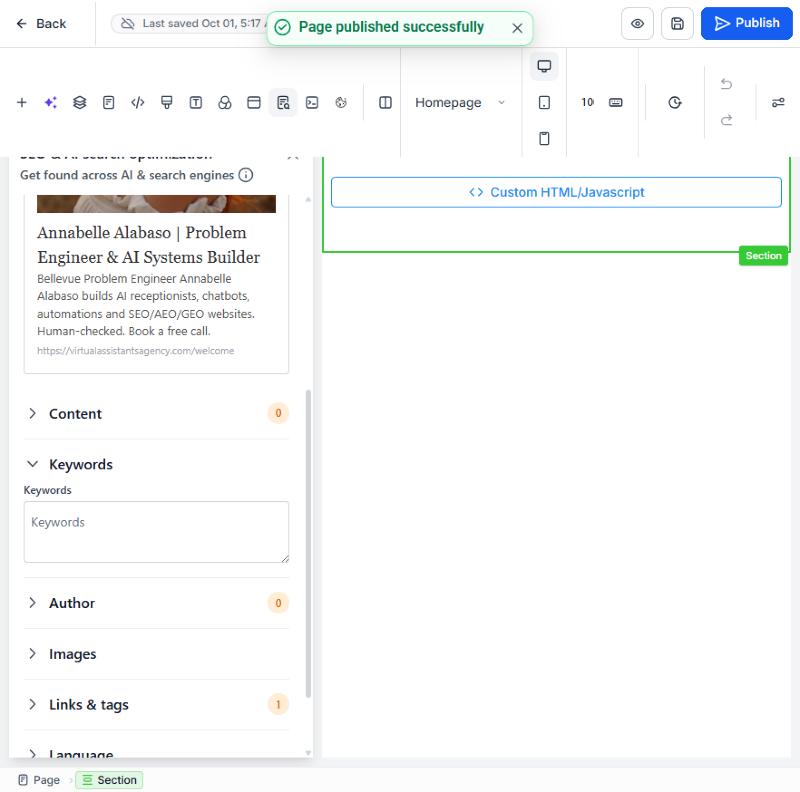This screenshot has width=800, height=792.
Task: Open the overlapping circles color icon
Action: point(225,103)
